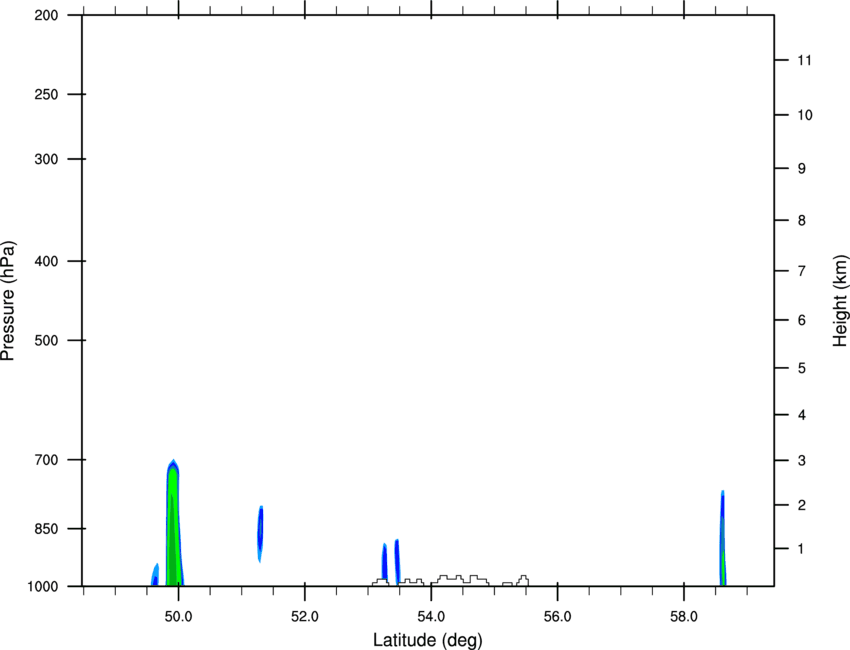The width and height of the screenshot is (850, 650).
Task: Click the small light-blue blob left of latitude 50
Action: coord(155,575)
